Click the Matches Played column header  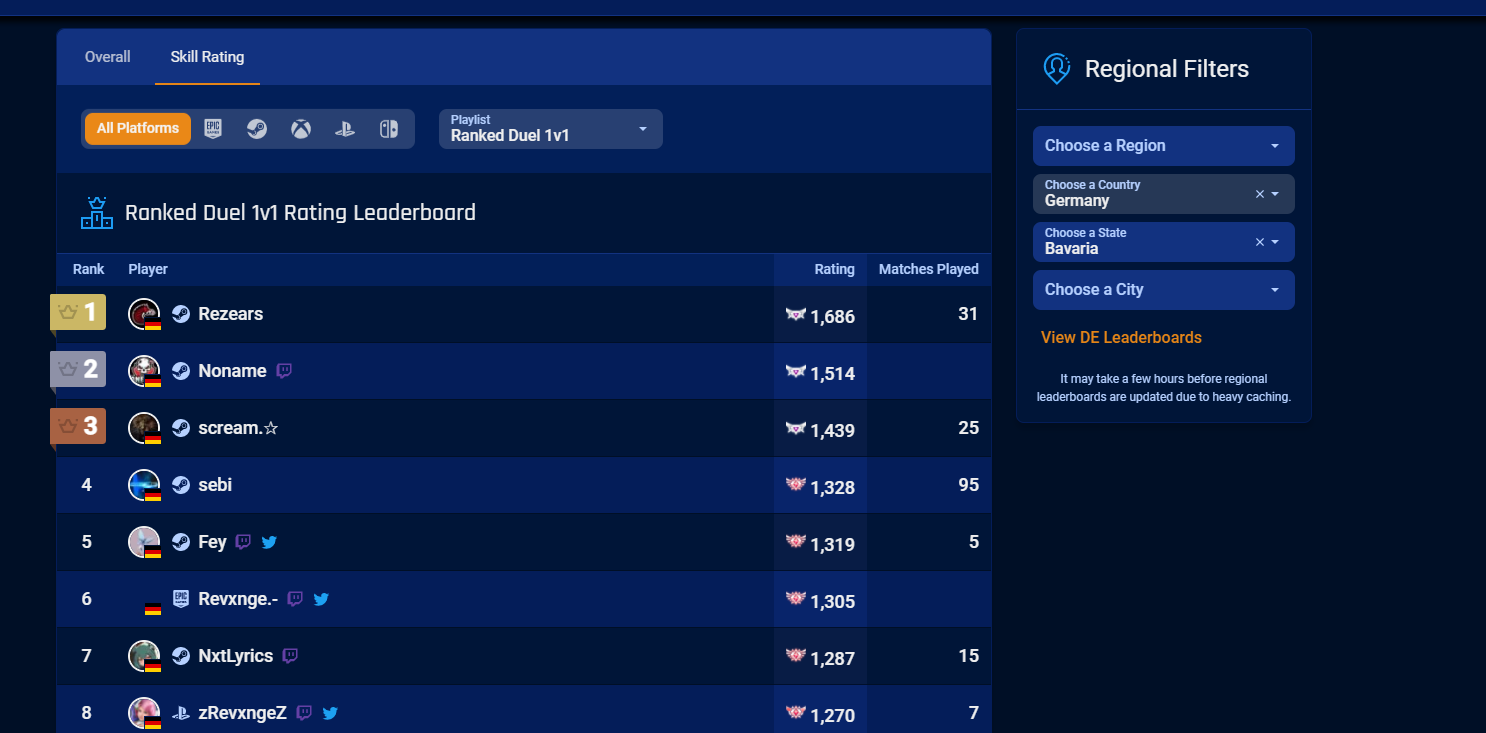[x=929, y=269]
